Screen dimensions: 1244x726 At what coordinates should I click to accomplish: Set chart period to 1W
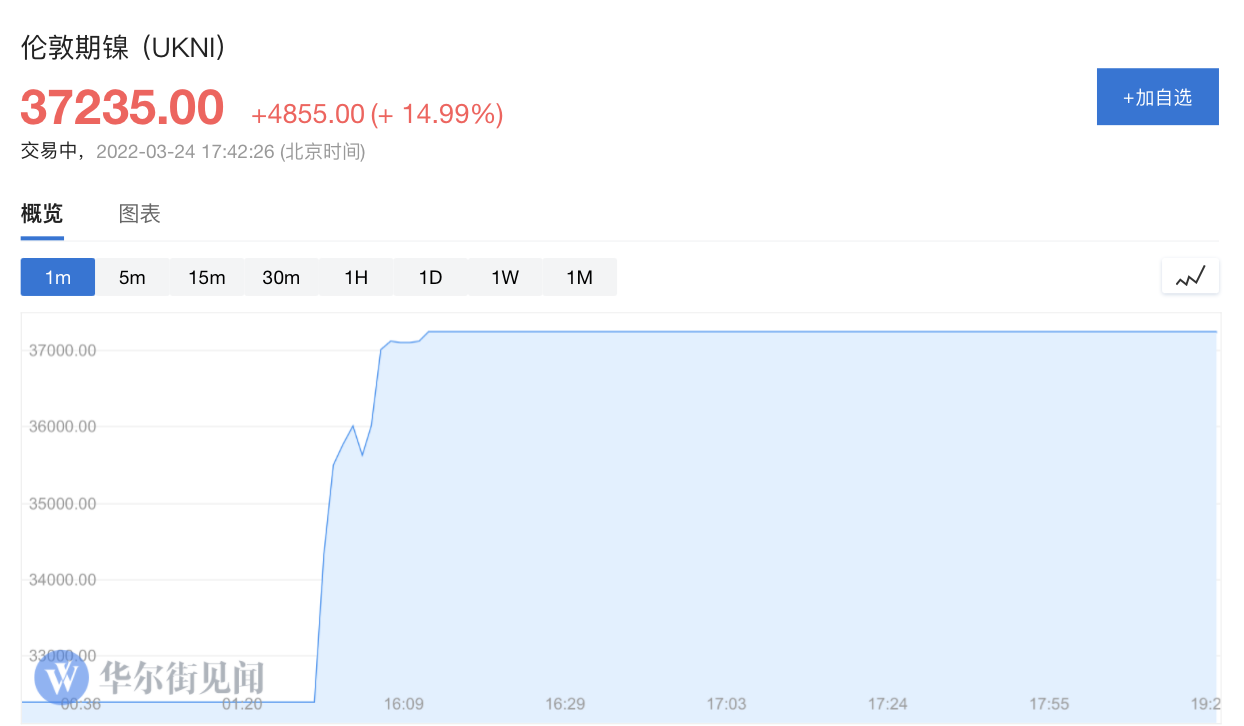(x=505, y=277)
